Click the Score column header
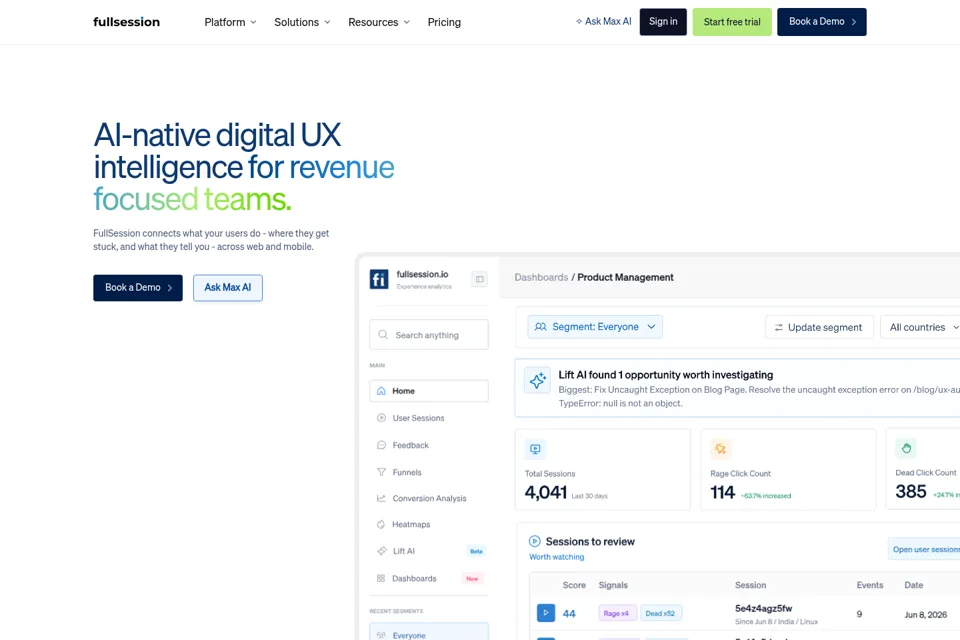 pos(574,585)
